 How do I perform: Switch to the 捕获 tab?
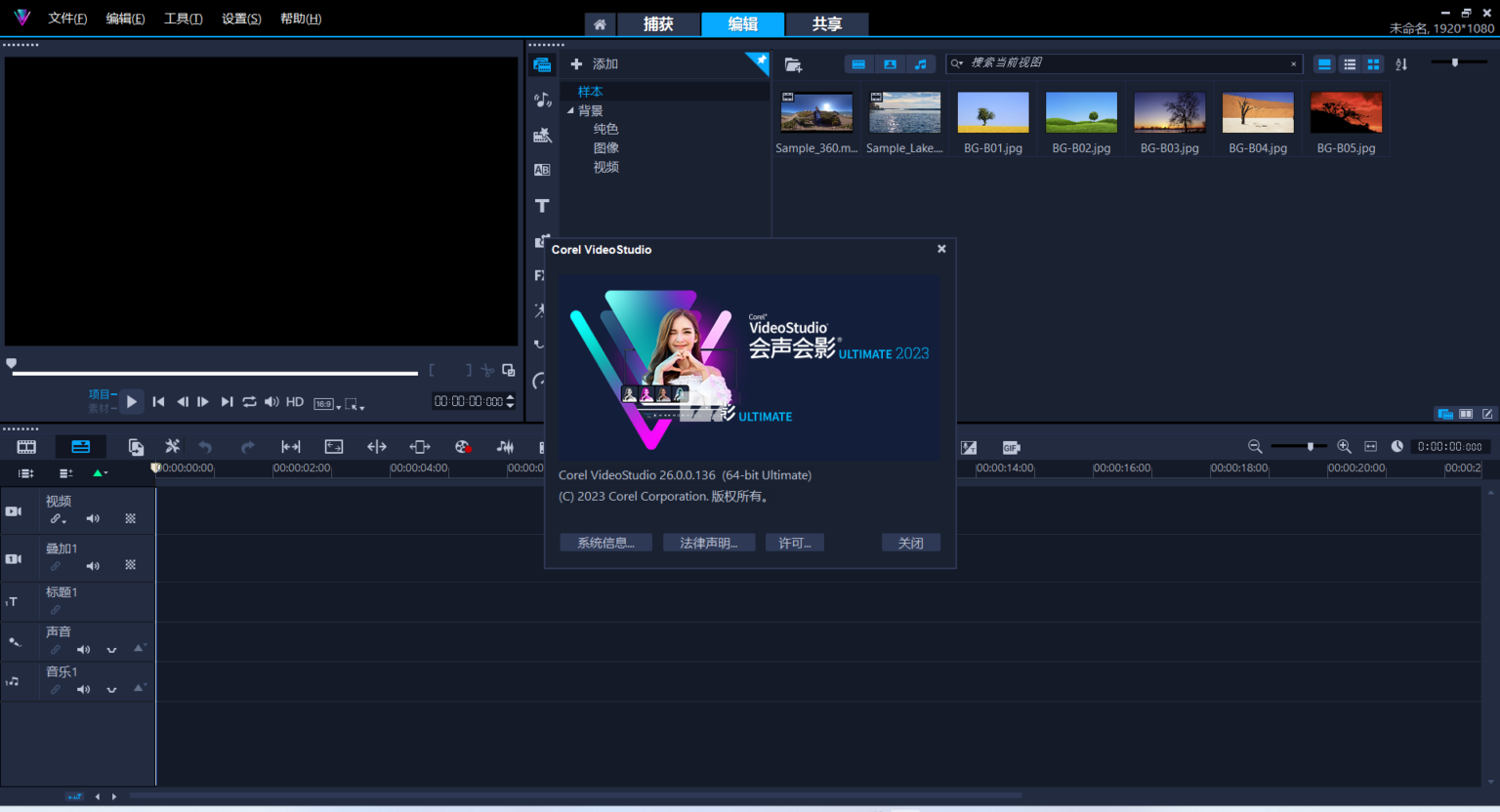(659, 24)
